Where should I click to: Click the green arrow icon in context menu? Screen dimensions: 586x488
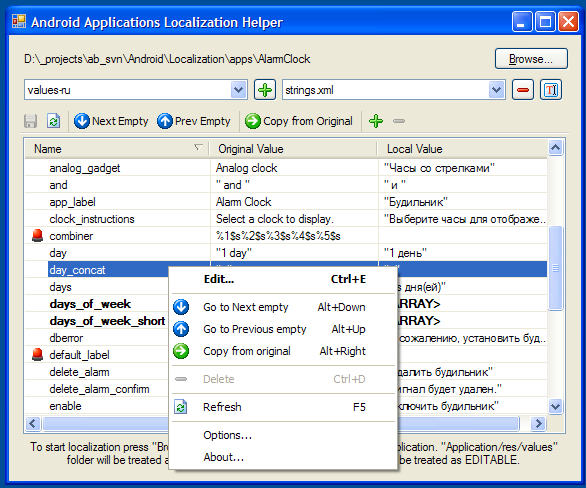click(181, 351)
